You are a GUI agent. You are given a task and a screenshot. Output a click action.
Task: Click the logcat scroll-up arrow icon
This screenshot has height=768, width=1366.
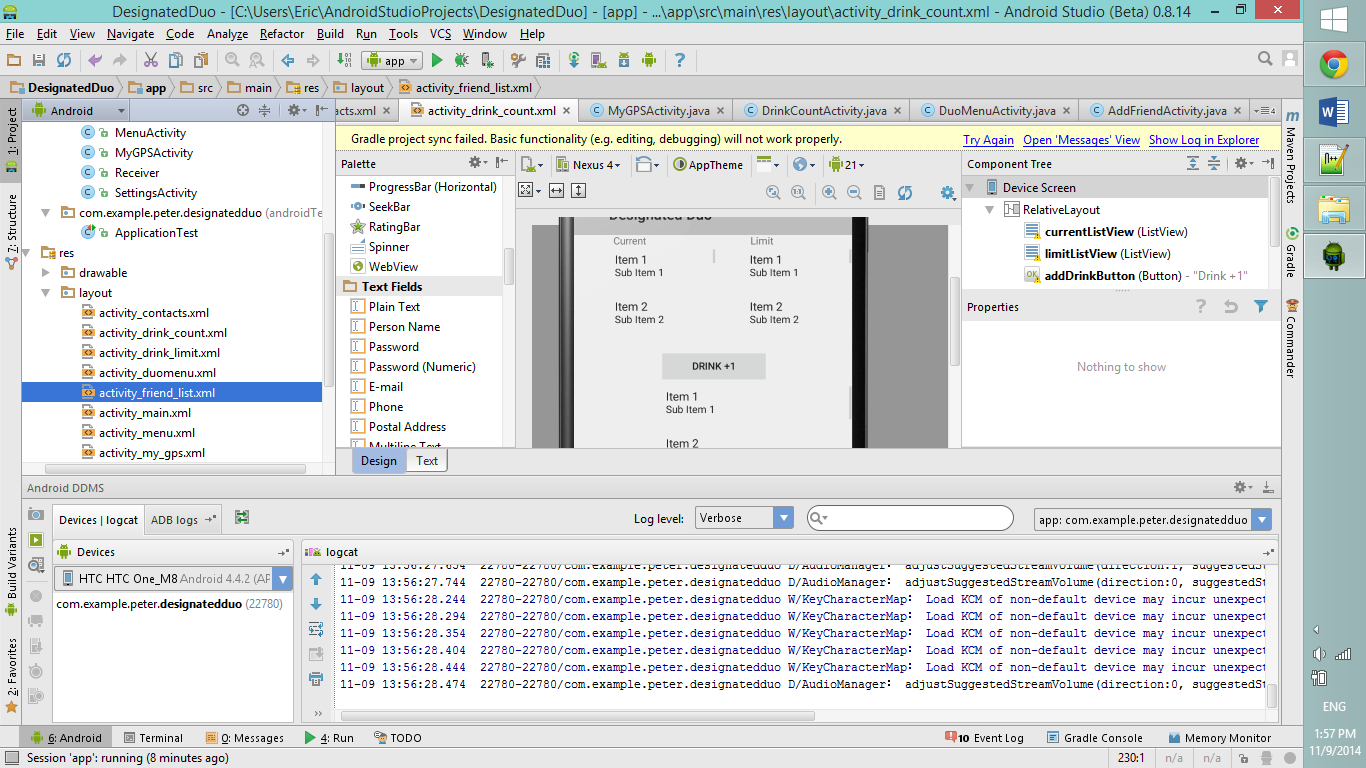pyautogui.click(x=317, y=580)
